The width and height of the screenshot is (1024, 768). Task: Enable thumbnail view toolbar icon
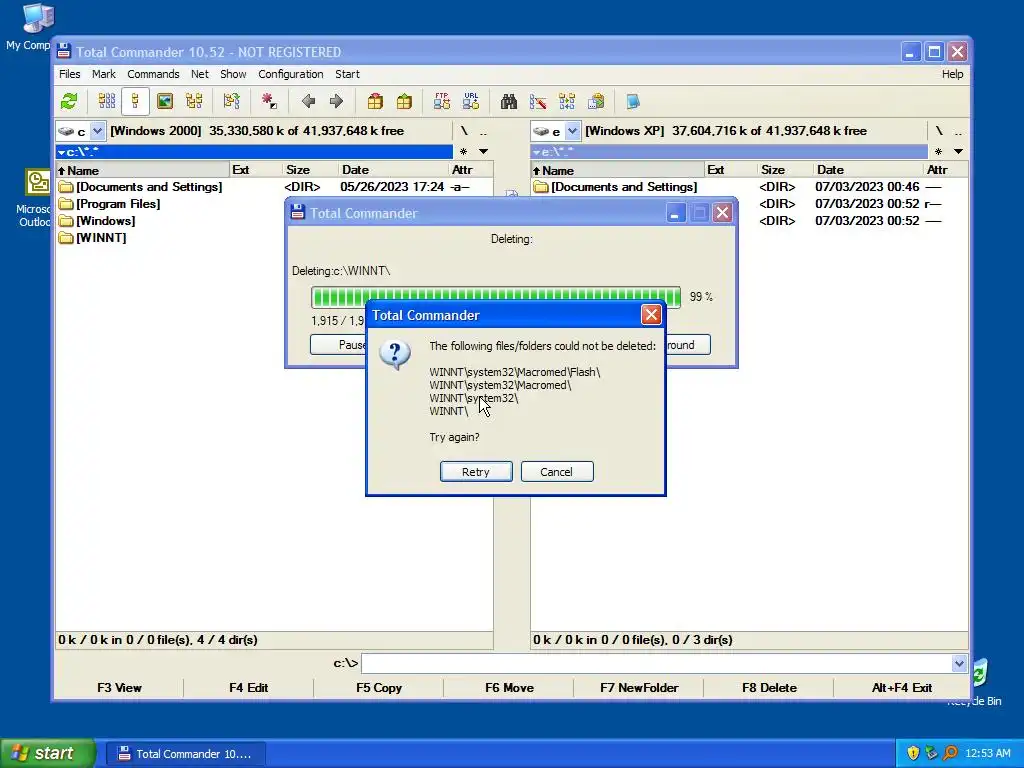coord(165,101)
